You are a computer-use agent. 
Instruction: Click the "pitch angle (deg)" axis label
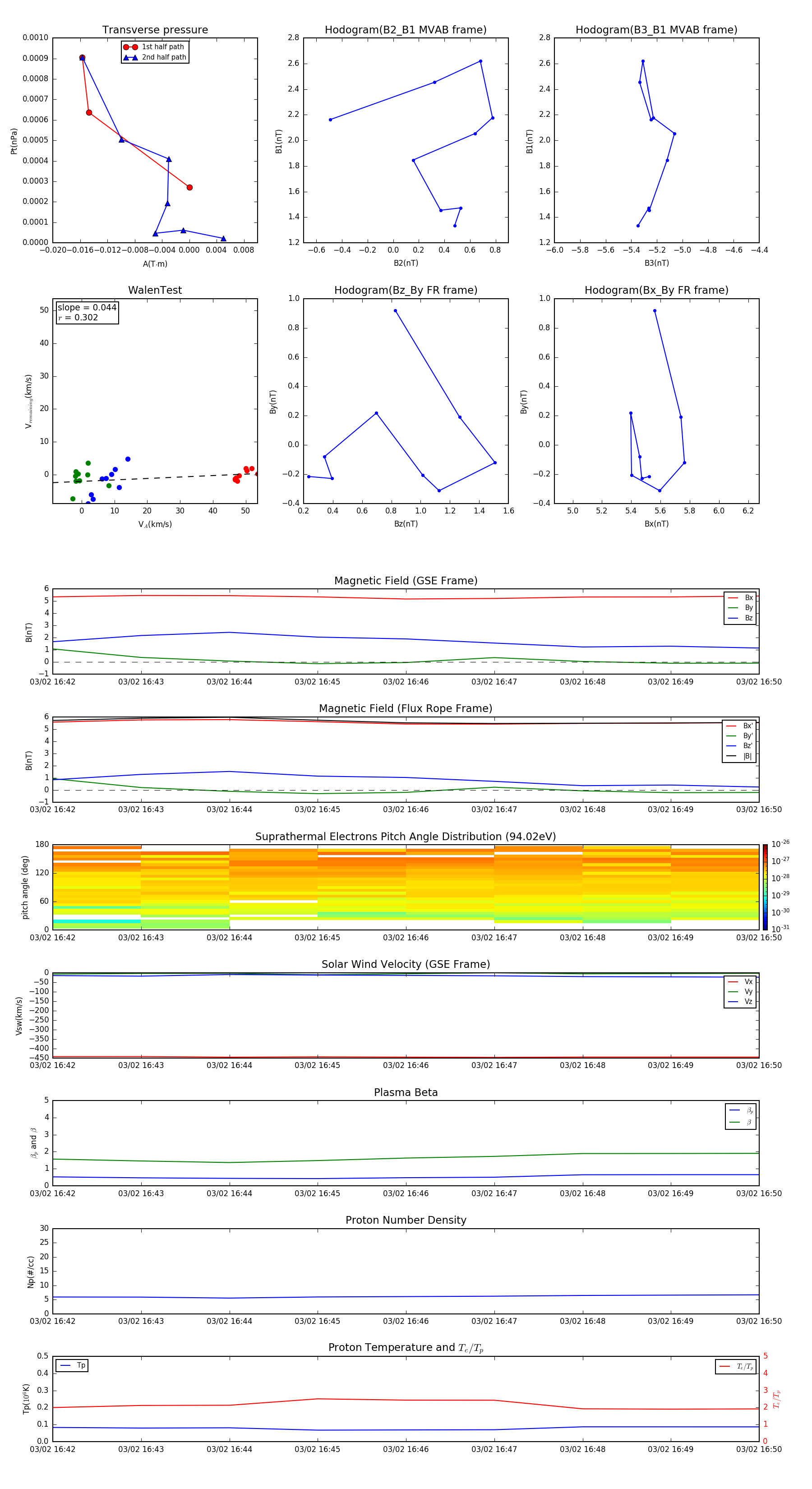tap(25, 887)
